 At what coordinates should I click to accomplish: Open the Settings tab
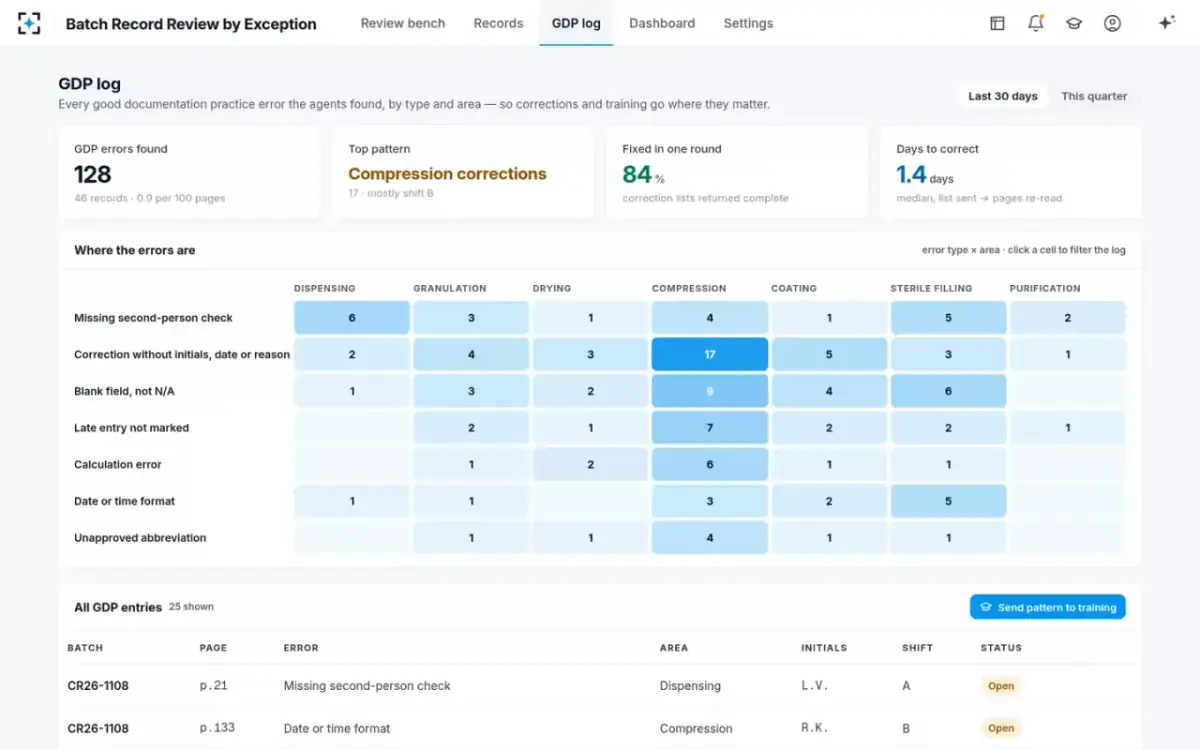748,23
